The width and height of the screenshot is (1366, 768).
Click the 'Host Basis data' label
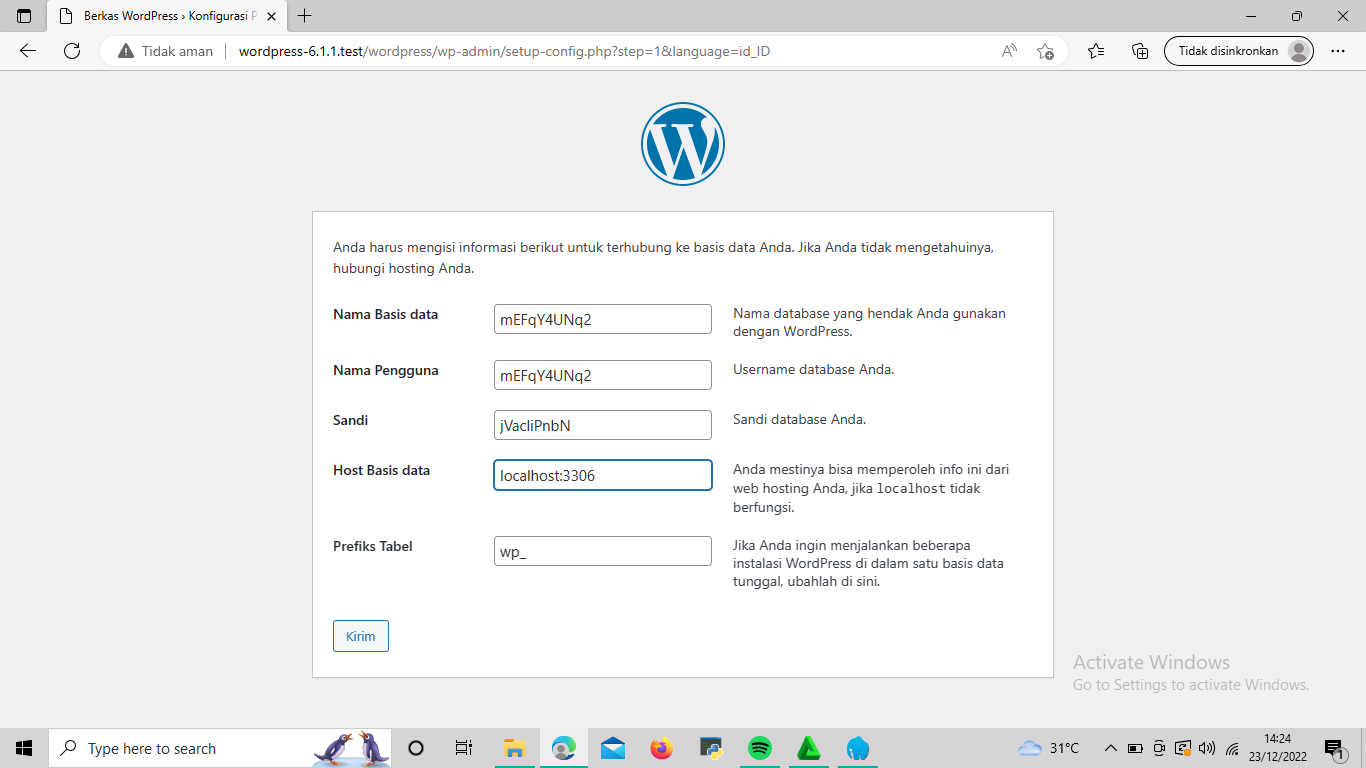click(x=381, y=470)
